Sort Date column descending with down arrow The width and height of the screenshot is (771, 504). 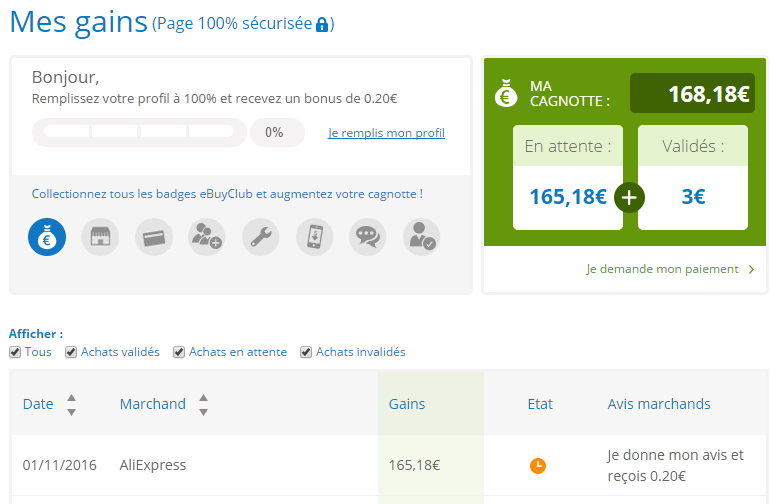pyautogui.click(x=71, y=412)
